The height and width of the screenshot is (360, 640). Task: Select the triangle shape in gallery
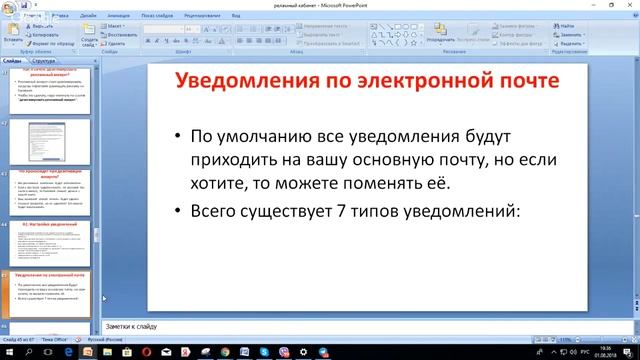pyautogui.click(x=373, y=35)
